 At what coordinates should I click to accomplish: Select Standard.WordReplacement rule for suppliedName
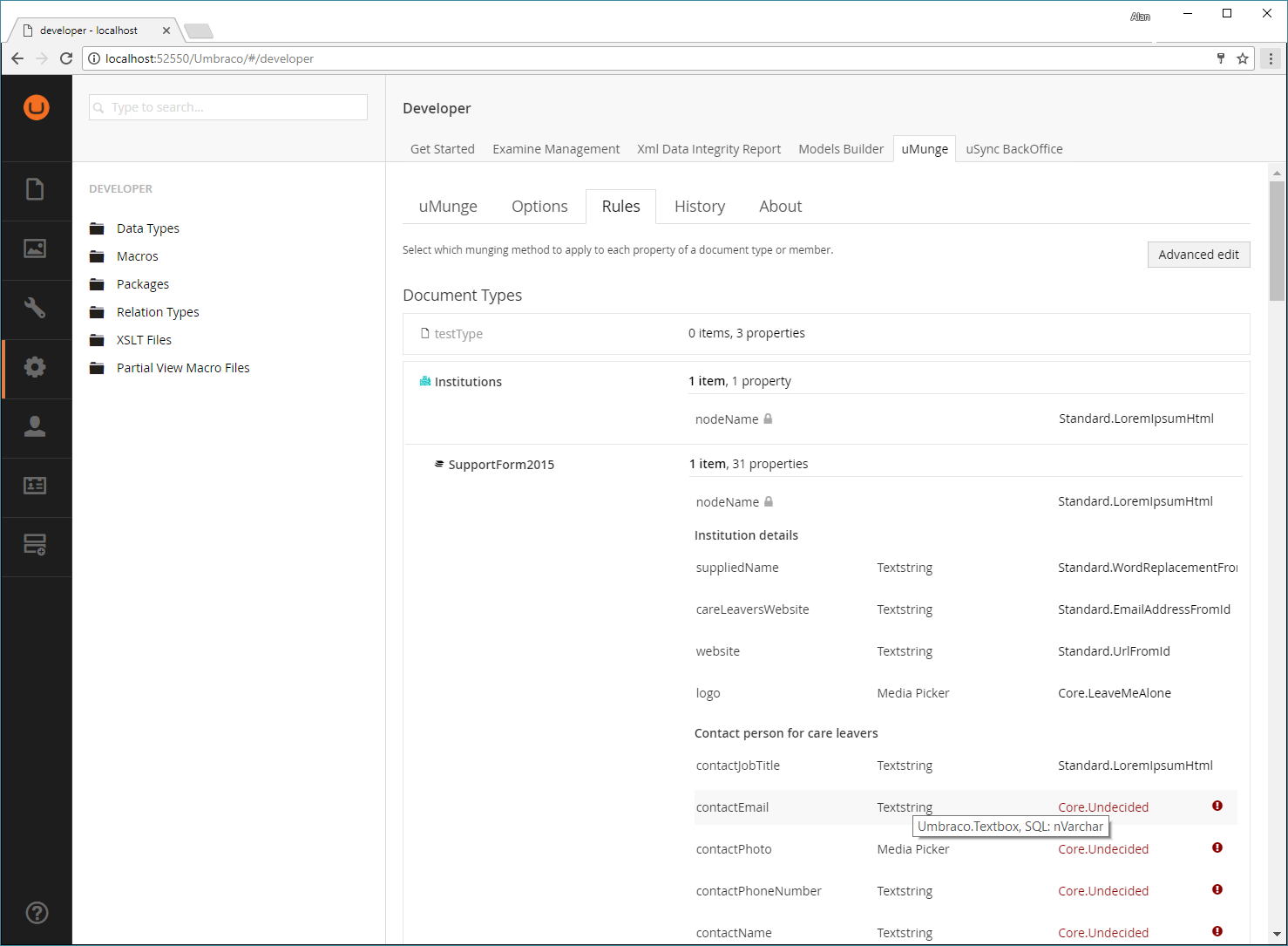click(x=1147, y=568)
